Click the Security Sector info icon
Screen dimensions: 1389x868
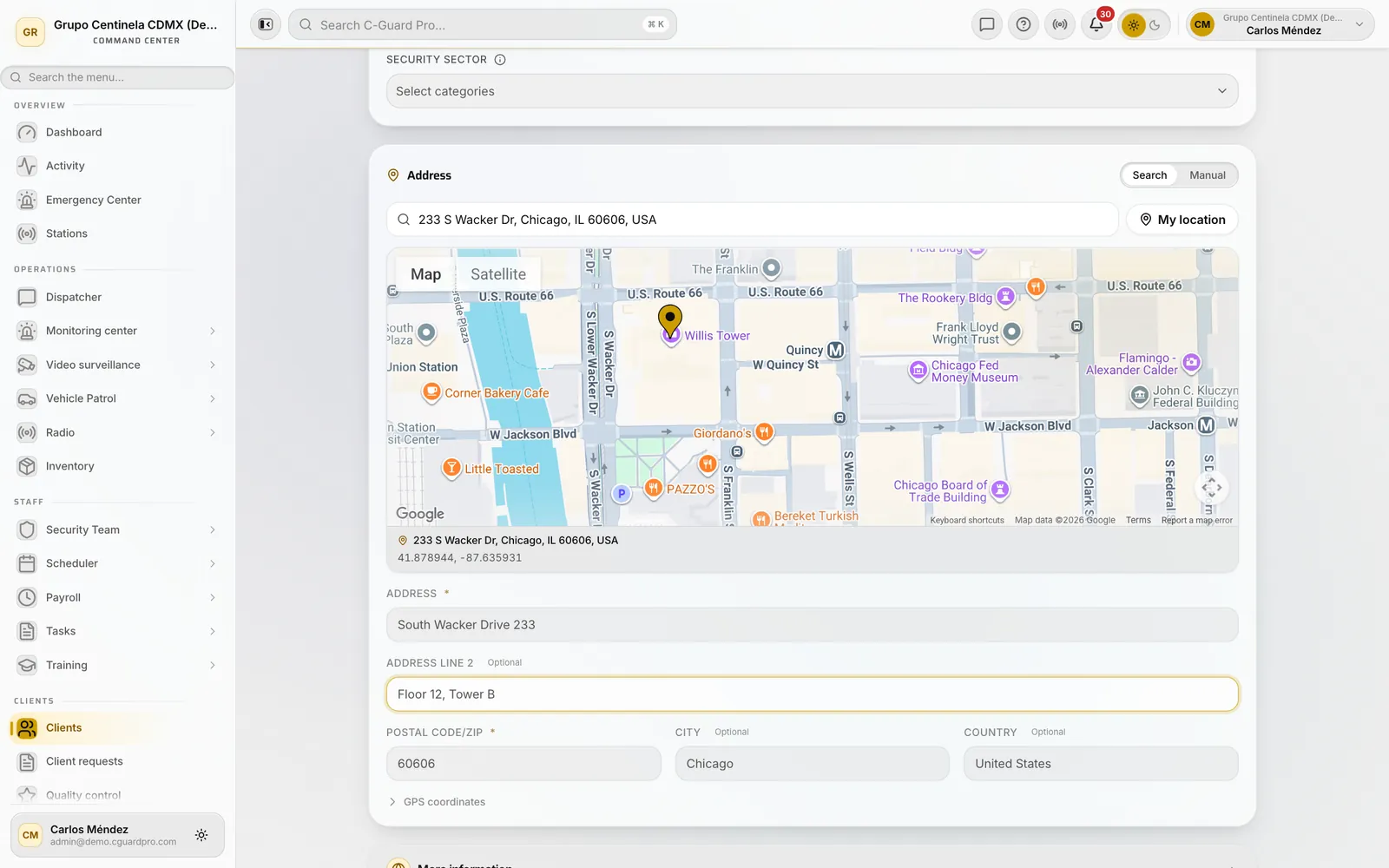tap(500, 60)
